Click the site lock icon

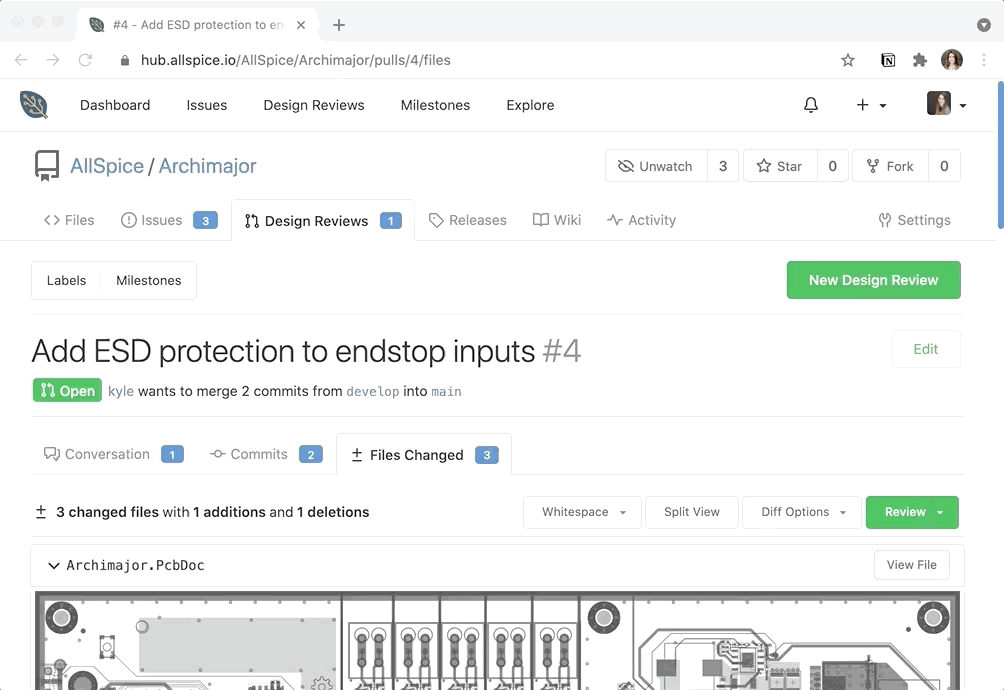click(125, 60)
